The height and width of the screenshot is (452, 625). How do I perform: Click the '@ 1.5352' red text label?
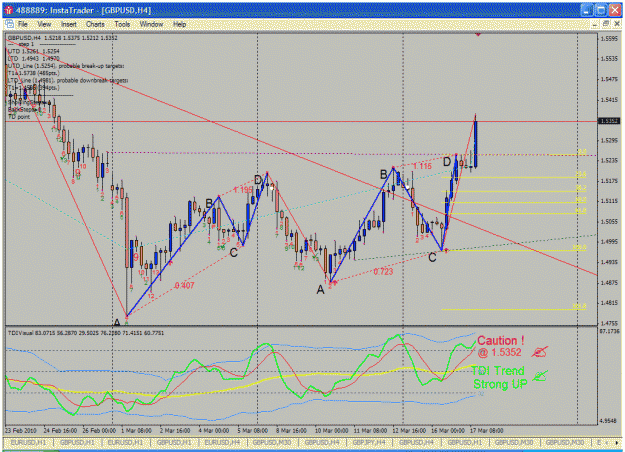(499, 352)
